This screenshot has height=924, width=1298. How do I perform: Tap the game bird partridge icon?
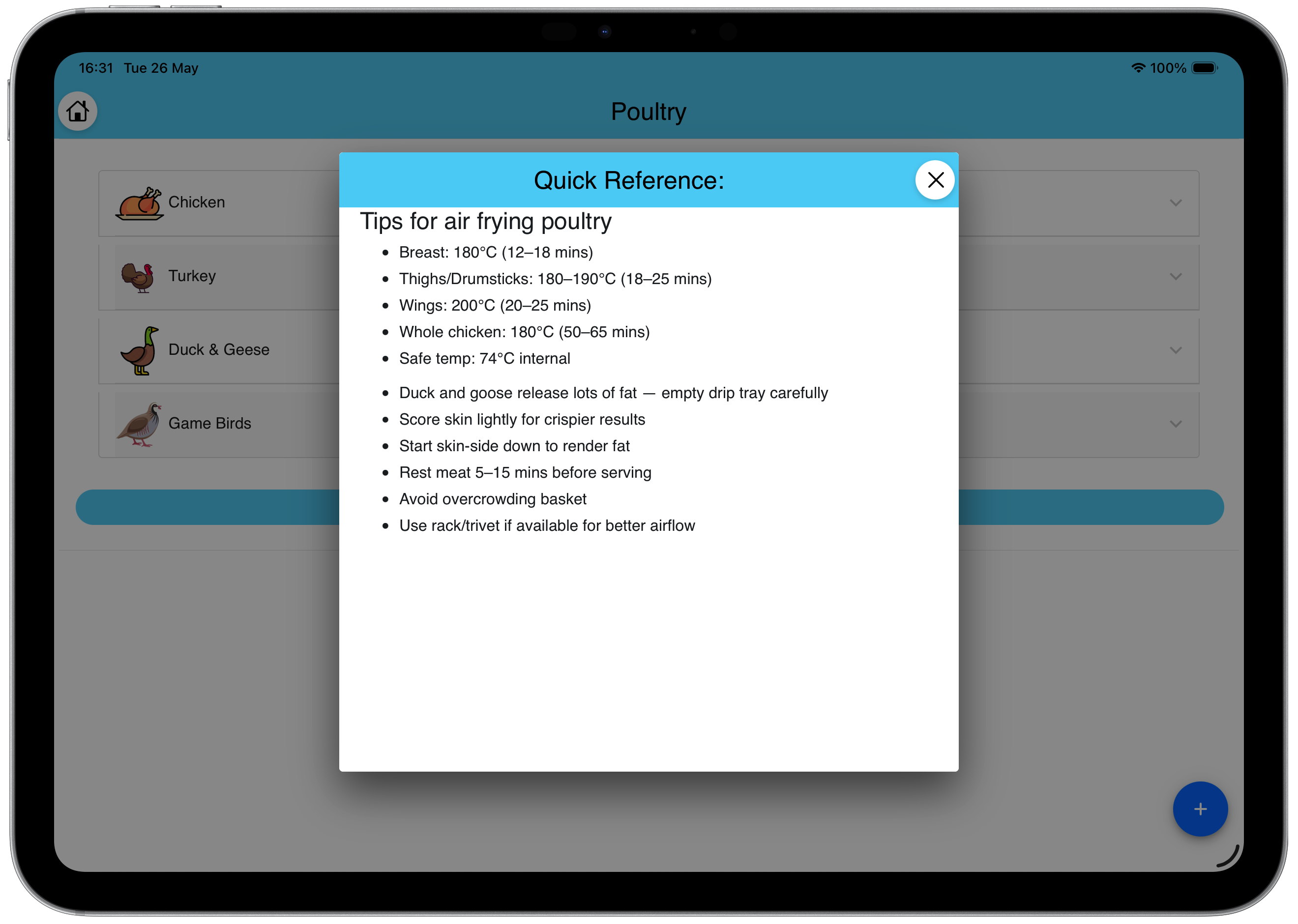[140, 425]
